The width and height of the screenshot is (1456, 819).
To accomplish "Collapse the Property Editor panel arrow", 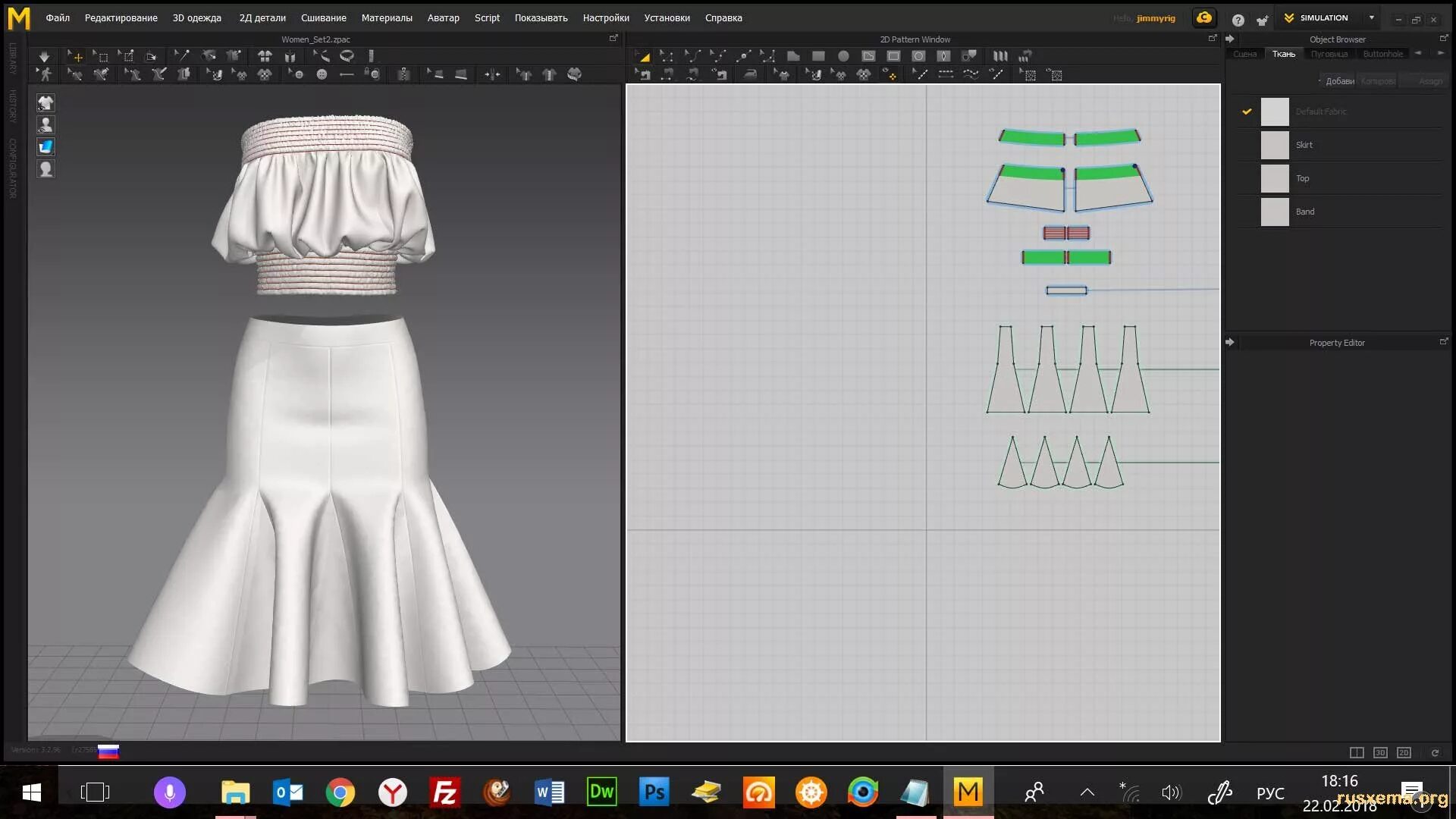I will coord(1230,343).
